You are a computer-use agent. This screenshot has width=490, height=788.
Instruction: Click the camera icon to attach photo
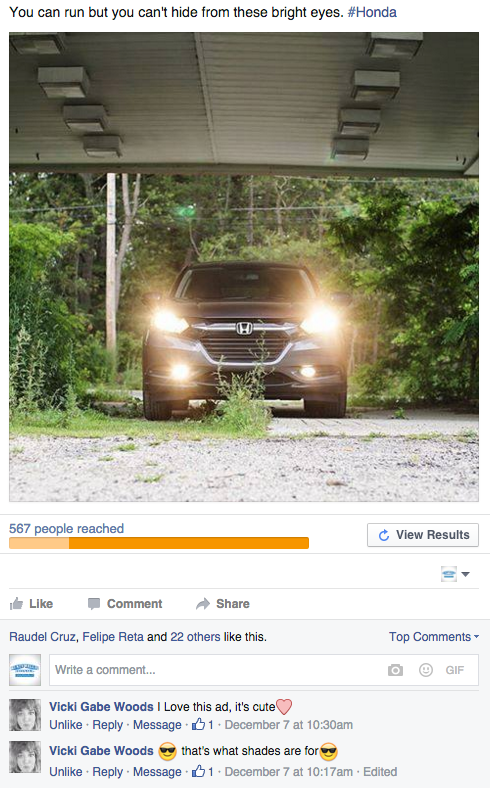(395, 670)
